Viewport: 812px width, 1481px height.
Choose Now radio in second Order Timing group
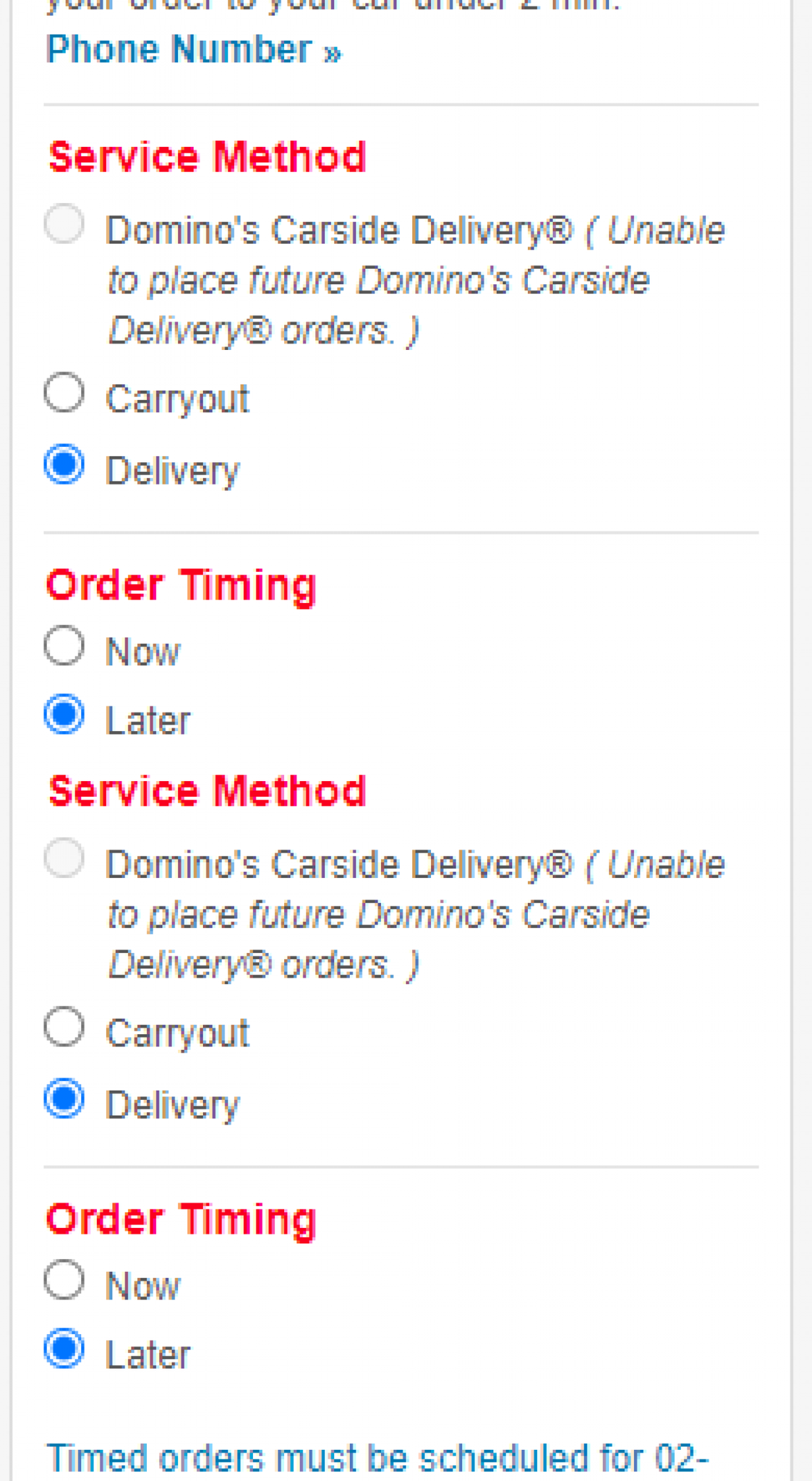pyautogui.click(x=64, y=1279)
